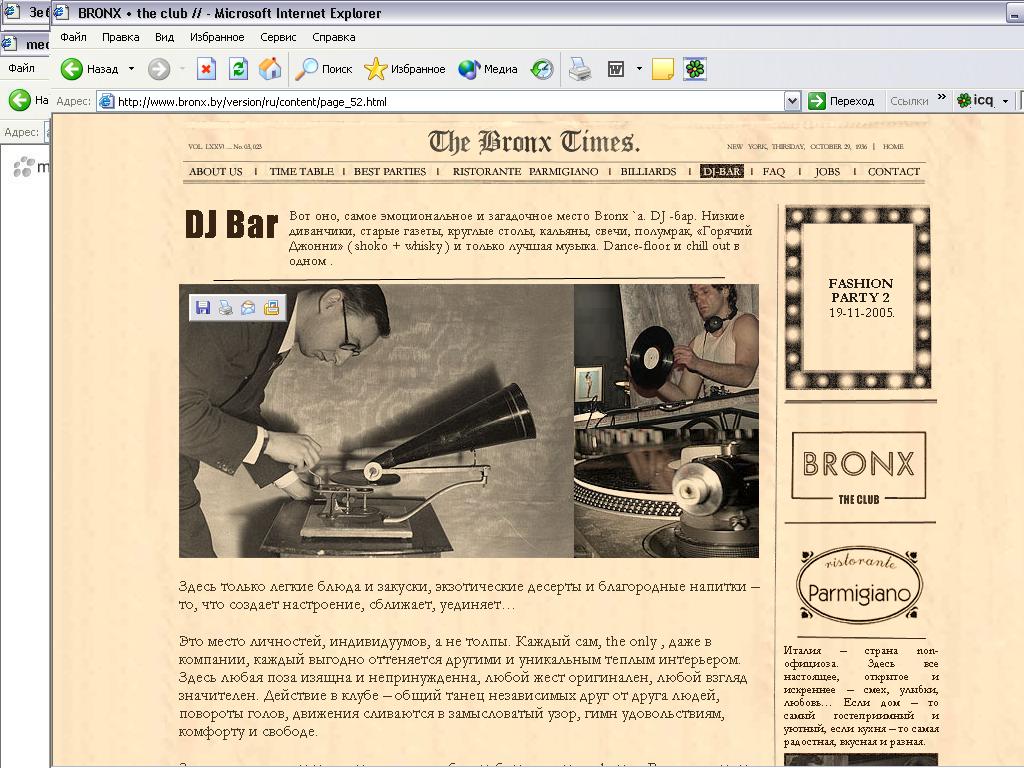1024x768 pixels.
Task: Click the address bar URL field
Action: [x=448, y=101]
